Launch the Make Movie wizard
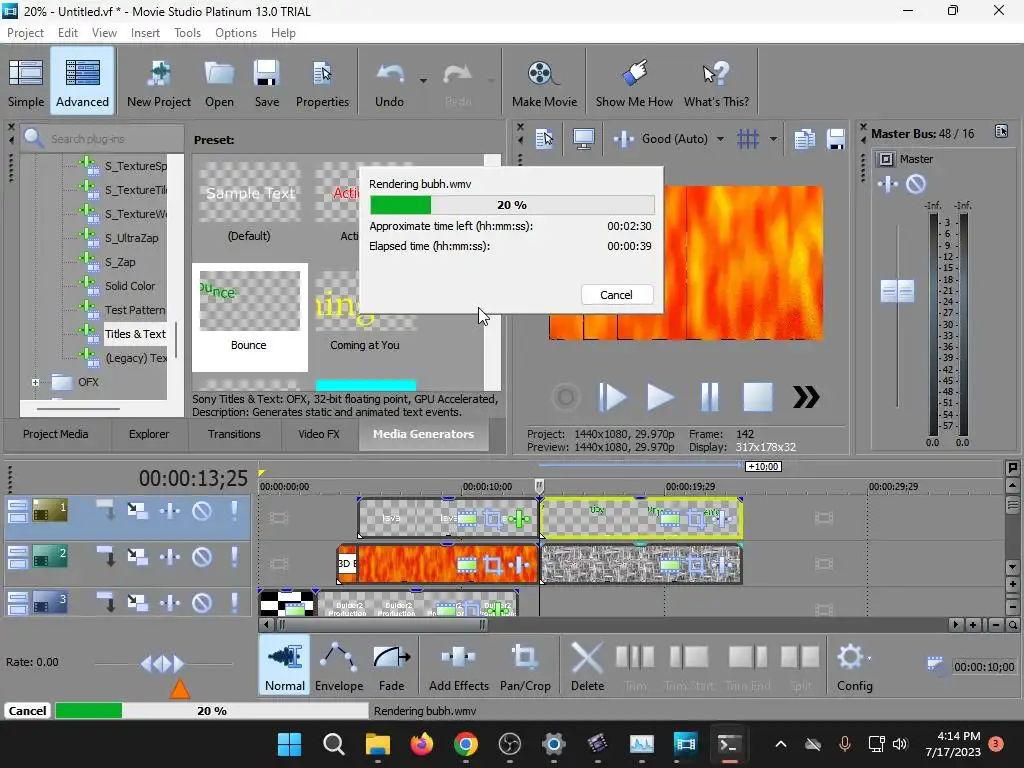 click(544, 82)
